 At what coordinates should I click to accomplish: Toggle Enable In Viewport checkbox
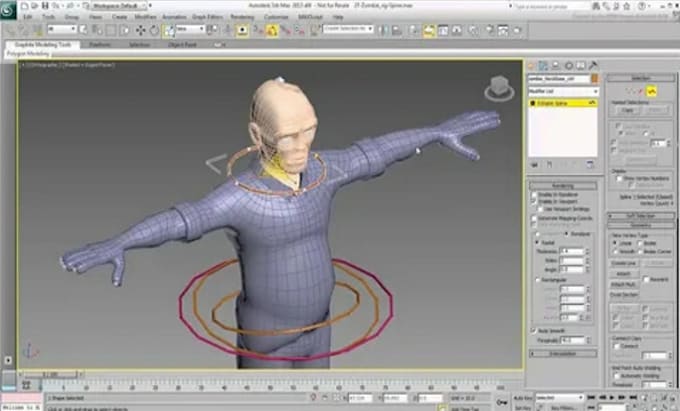coord(534,202)
